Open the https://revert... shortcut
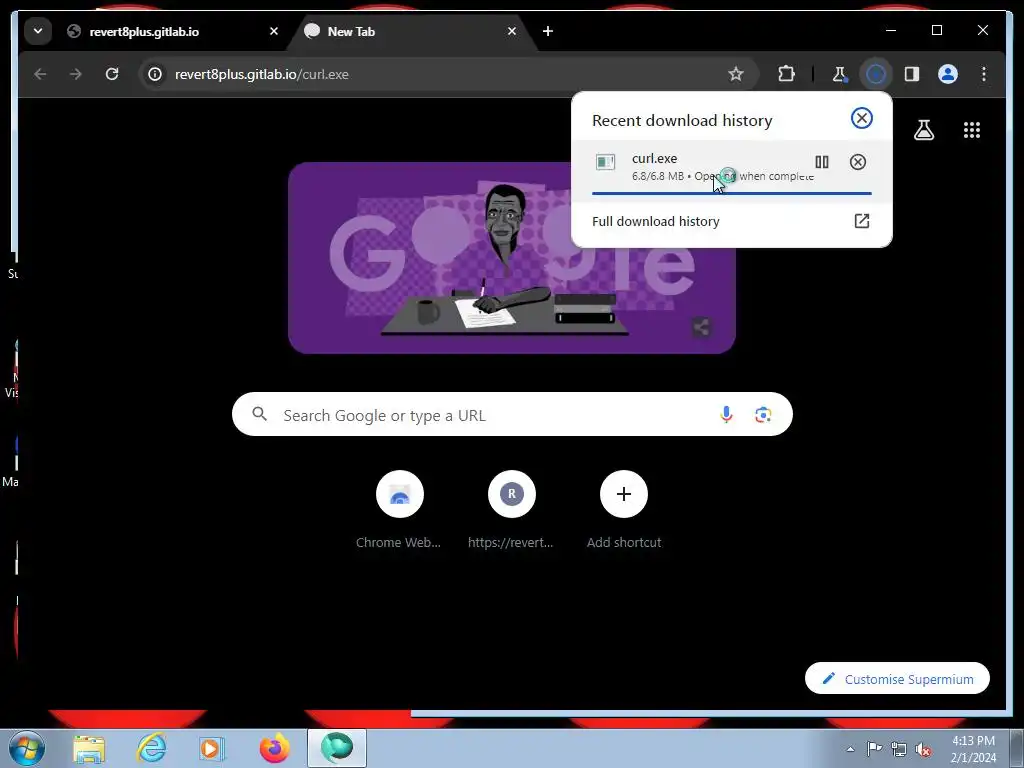The image size is (1024, 768). (x=511, y=510)
